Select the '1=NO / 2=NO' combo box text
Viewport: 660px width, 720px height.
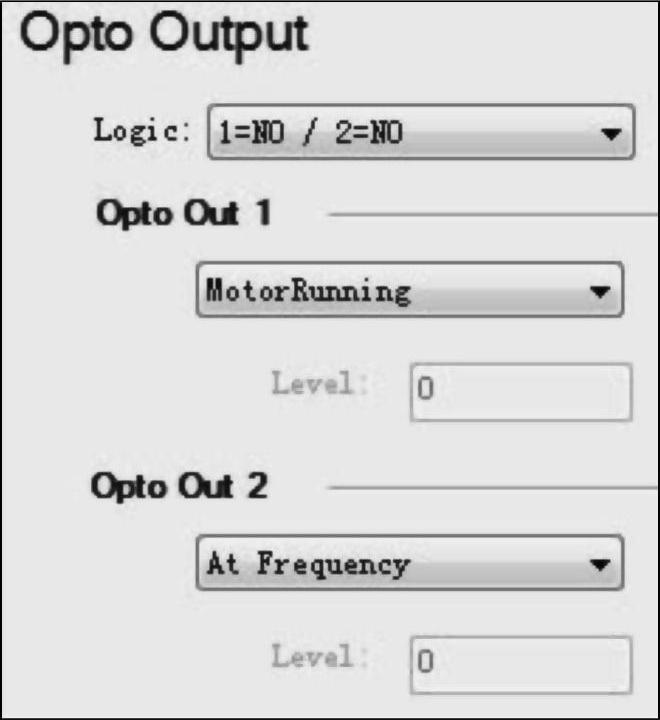coord(310,133)
